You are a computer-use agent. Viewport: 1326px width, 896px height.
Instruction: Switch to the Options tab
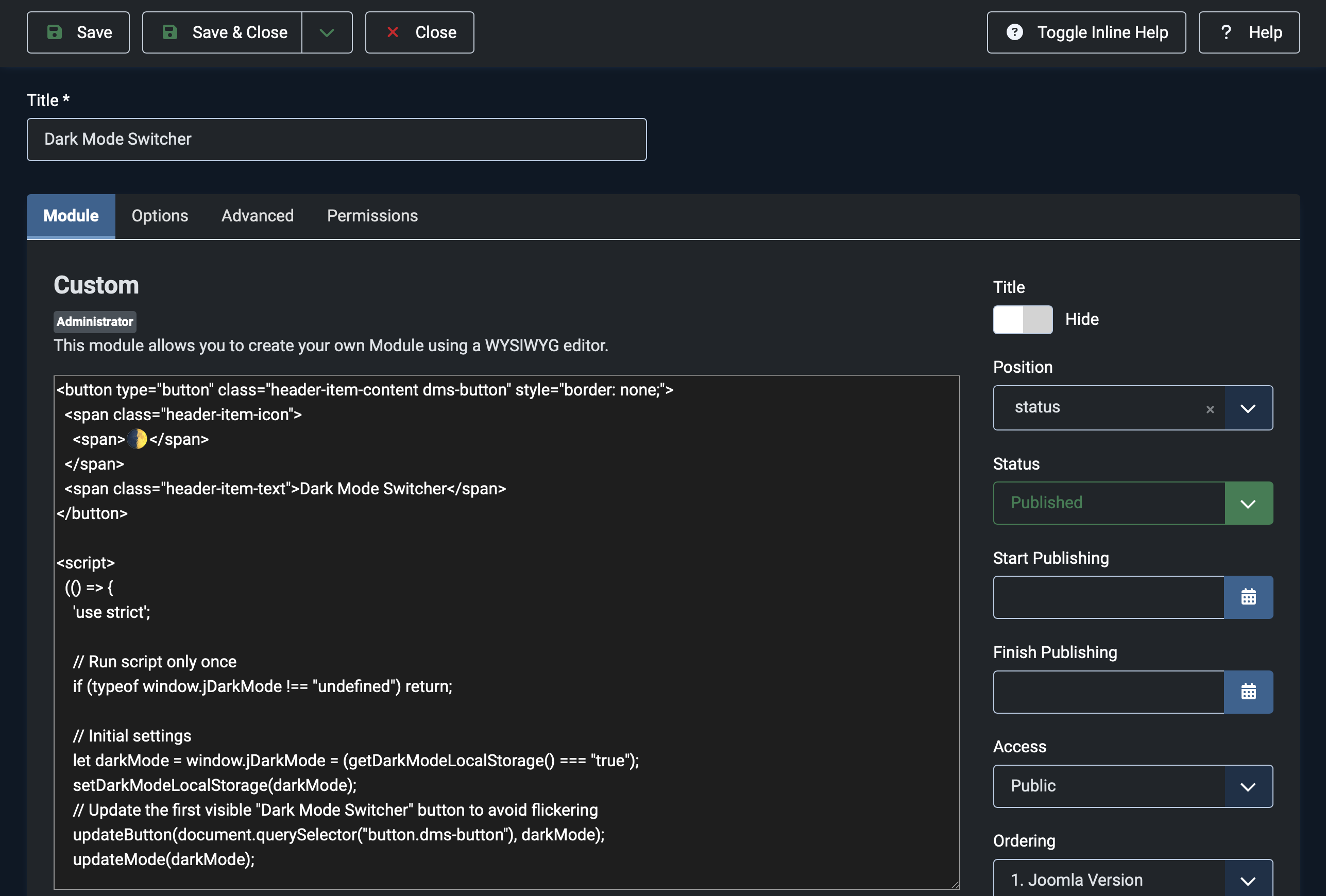(160, 216)
